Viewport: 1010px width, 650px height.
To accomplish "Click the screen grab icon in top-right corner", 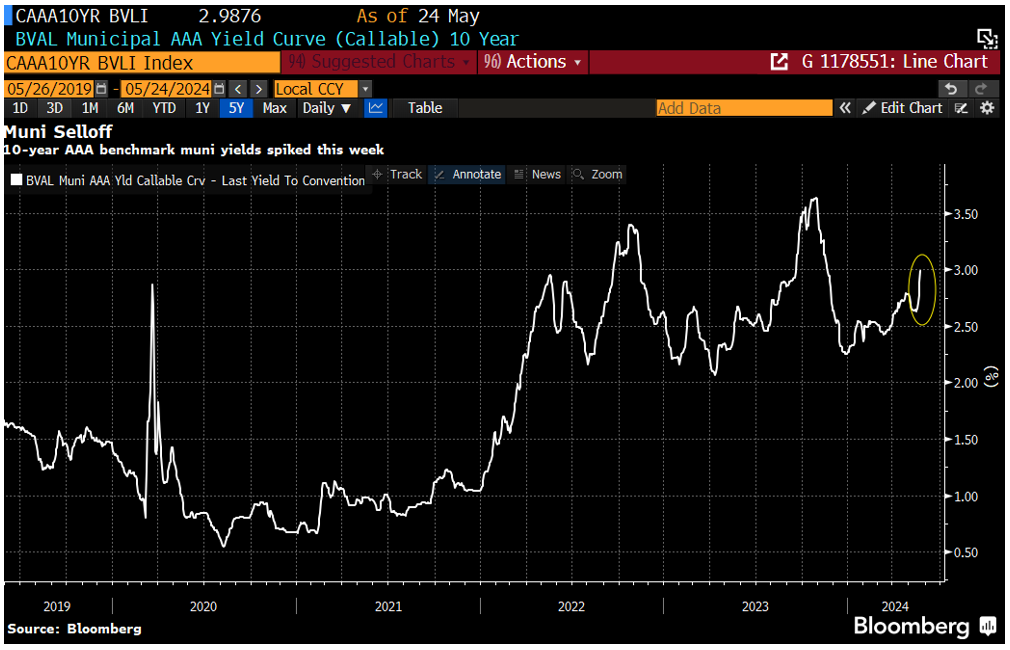I will click(987, 36).
